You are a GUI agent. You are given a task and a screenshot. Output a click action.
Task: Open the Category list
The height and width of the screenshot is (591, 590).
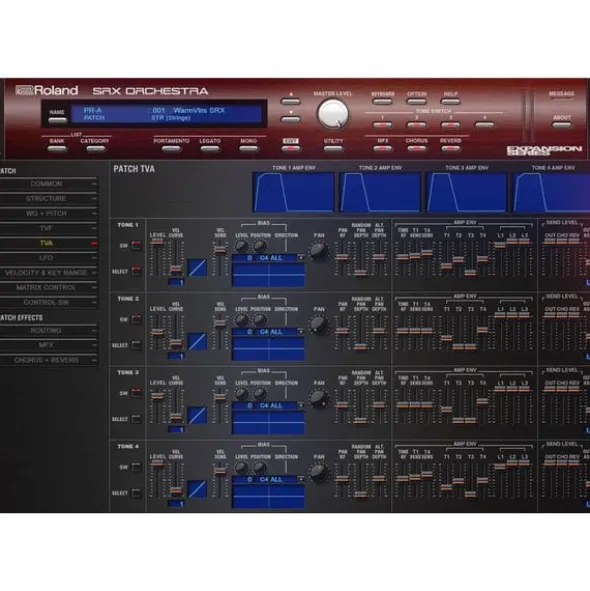[95, 149]
